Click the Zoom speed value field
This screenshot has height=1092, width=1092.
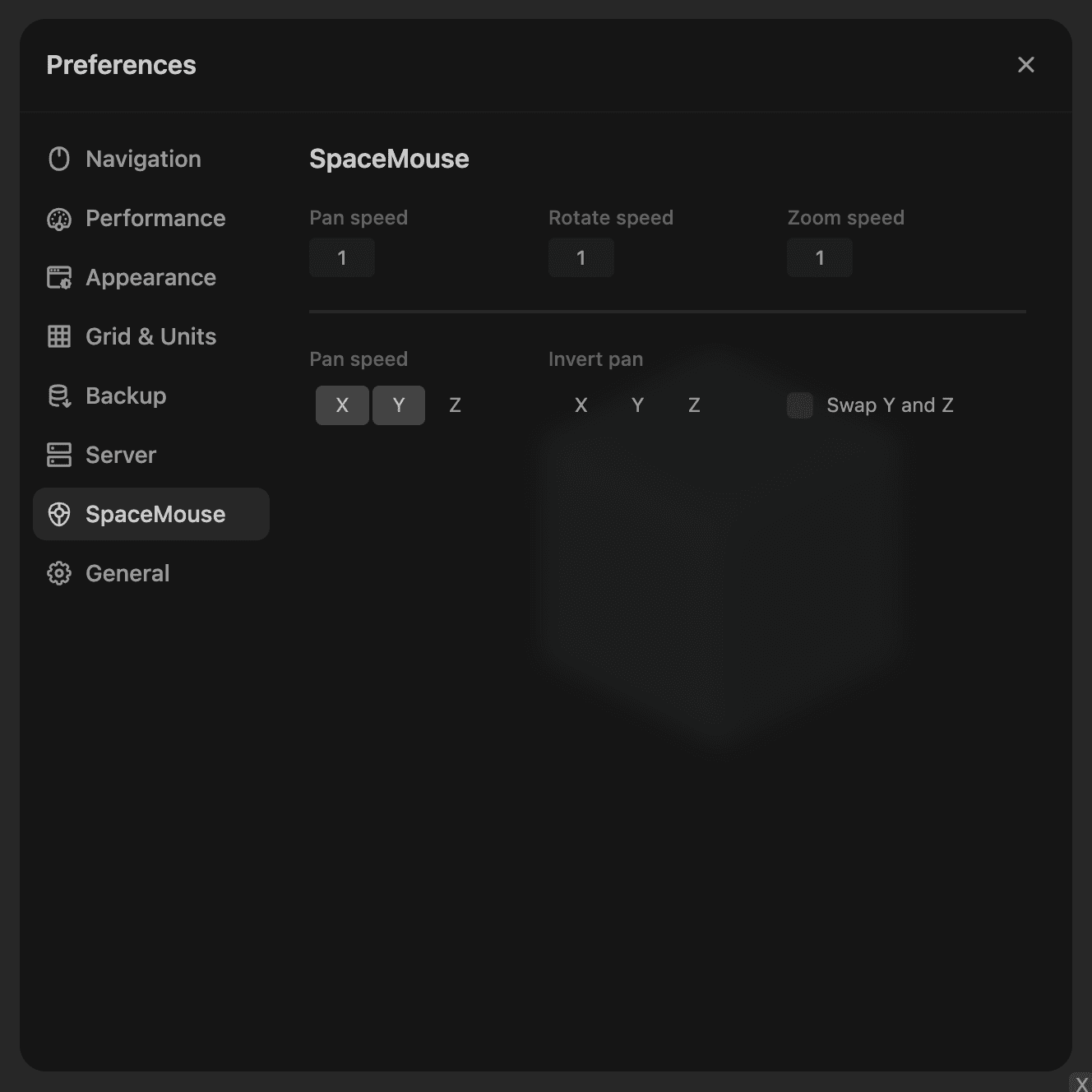(820, 258)
